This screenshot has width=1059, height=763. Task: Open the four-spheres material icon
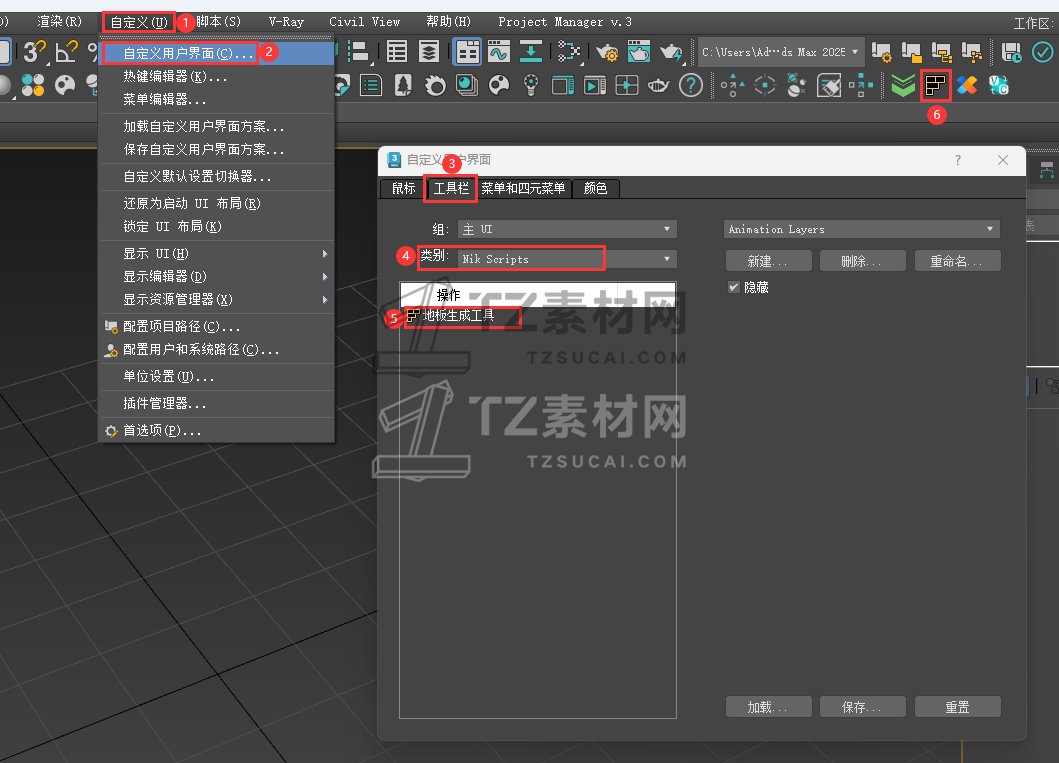click(33, 86)
